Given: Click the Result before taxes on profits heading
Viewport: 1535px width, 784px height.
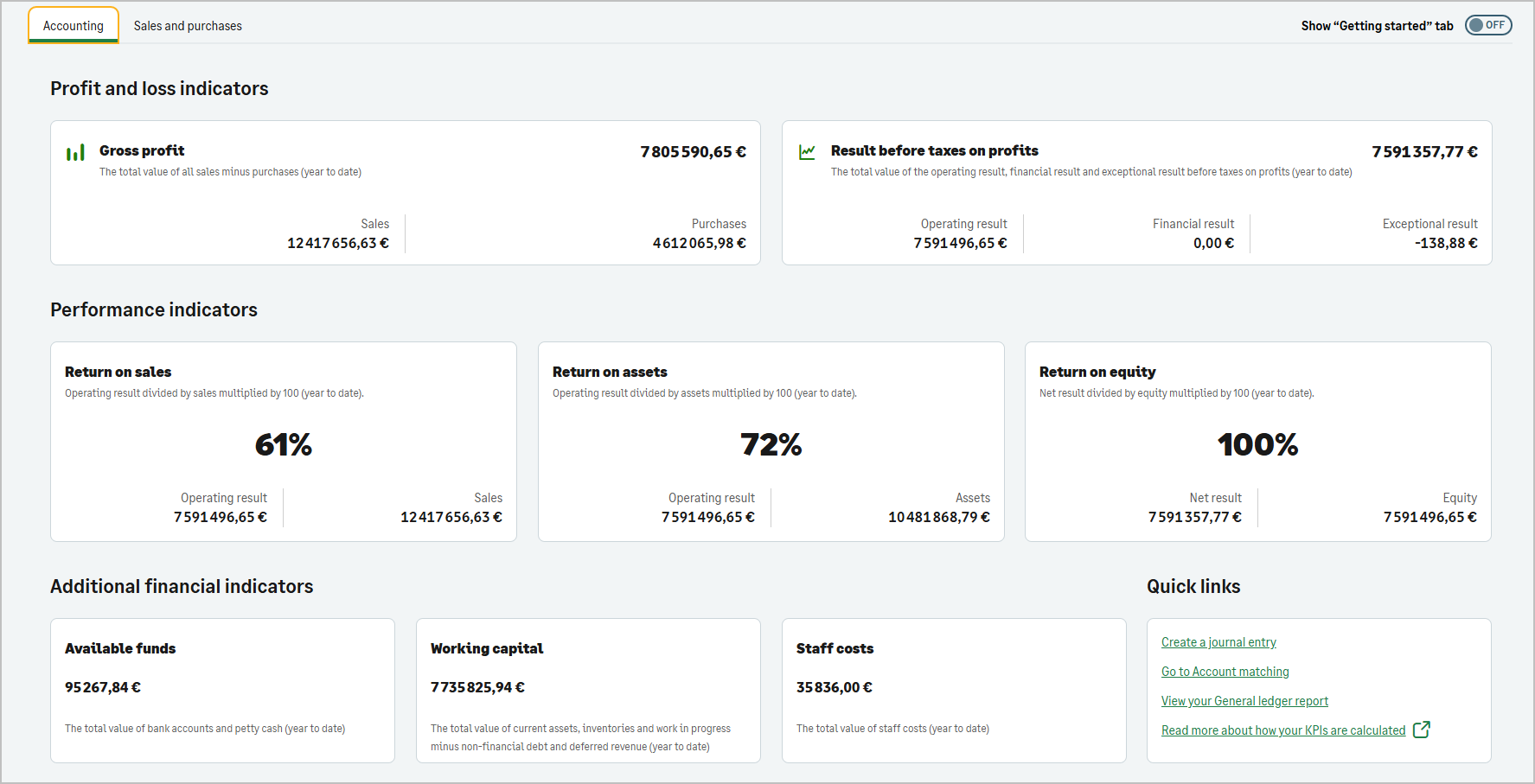Looking at the screenshot, I should click(934, 150).
